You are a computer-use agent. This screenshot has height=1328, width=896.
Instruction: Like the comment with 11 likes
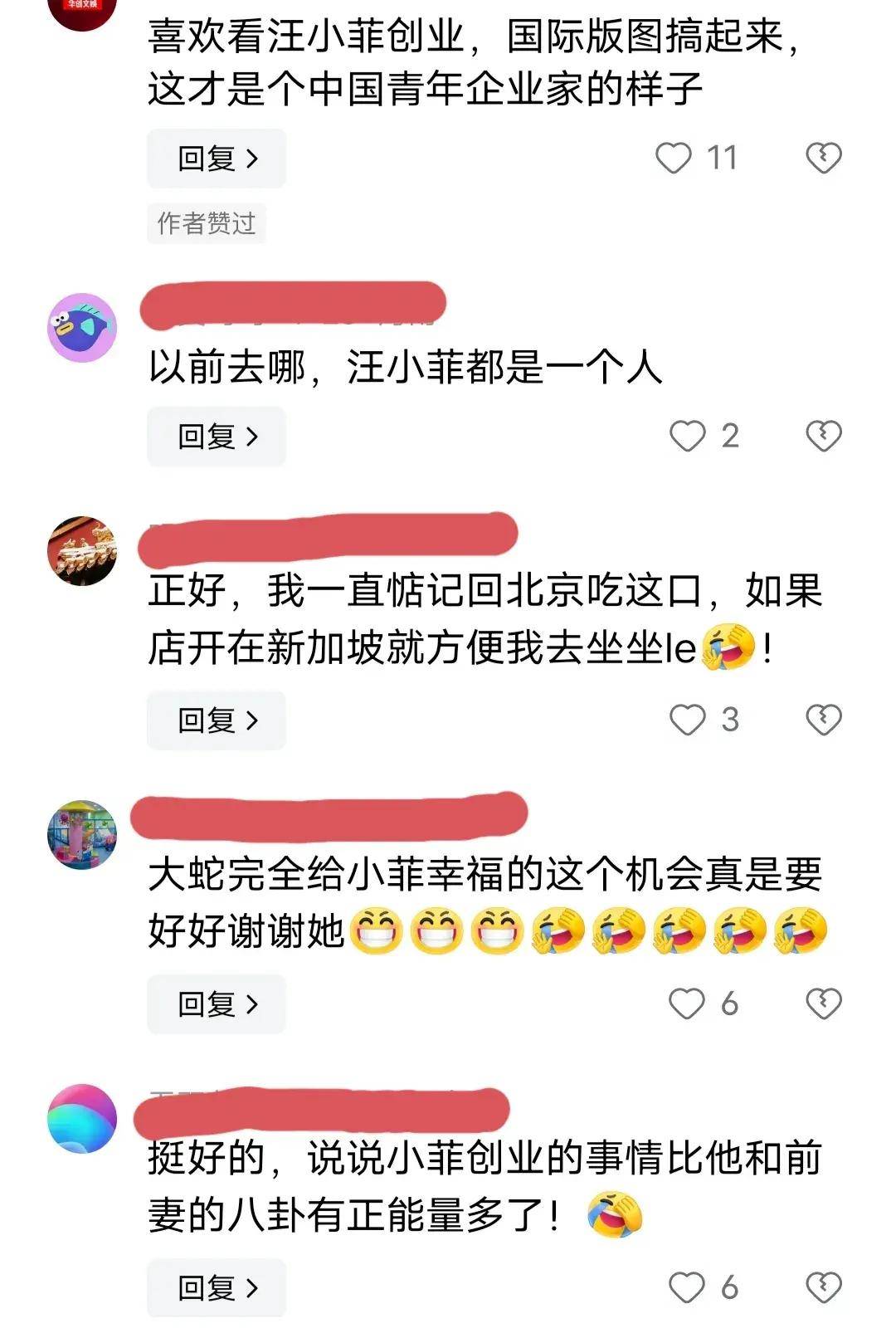[x=673, y=158]
